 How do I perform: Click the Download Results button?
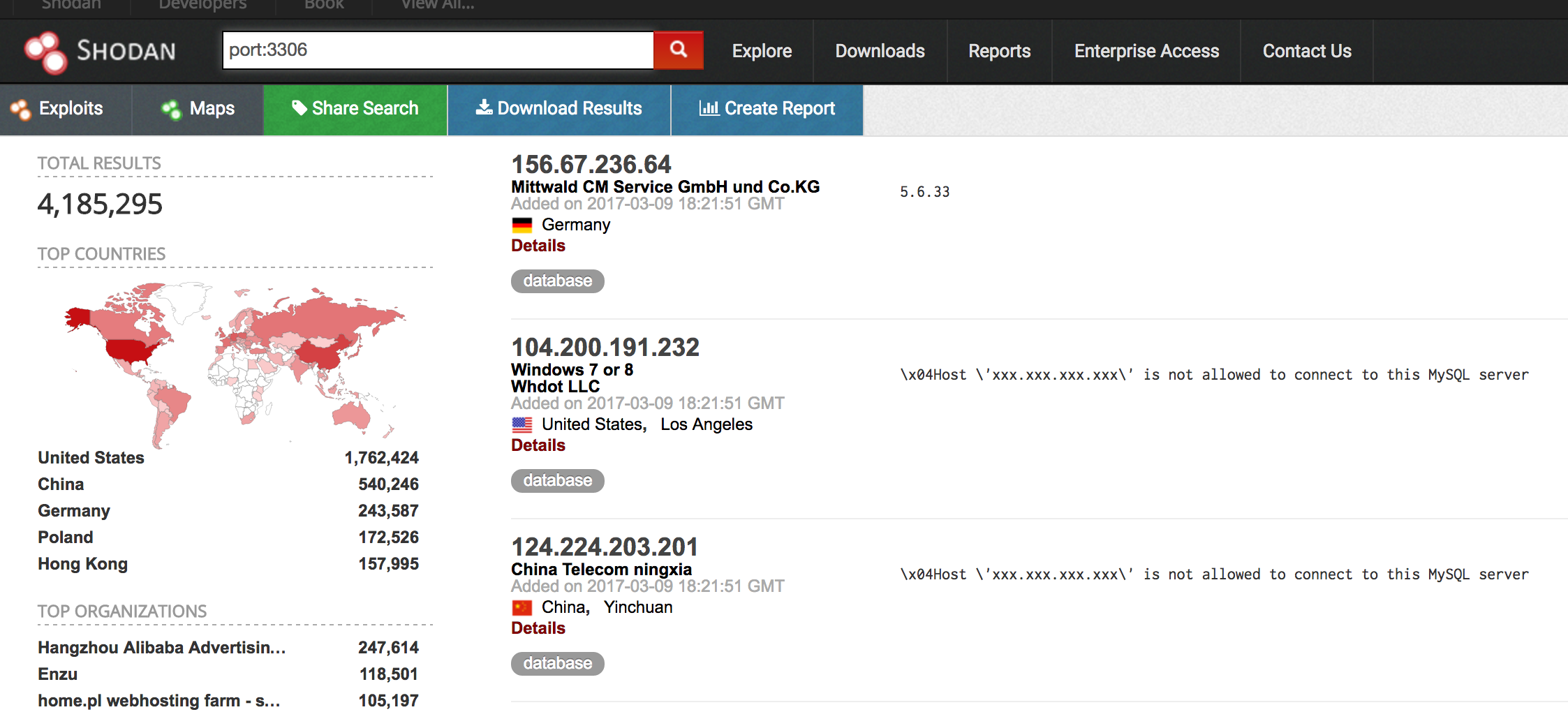click(x=559, y=109)
